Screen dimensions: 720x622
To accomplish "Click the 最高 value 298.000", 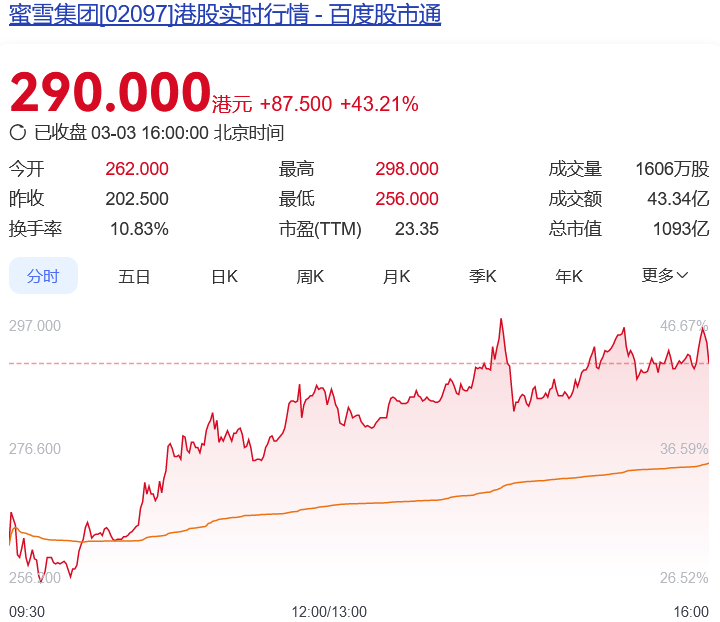I will point(407,169).
